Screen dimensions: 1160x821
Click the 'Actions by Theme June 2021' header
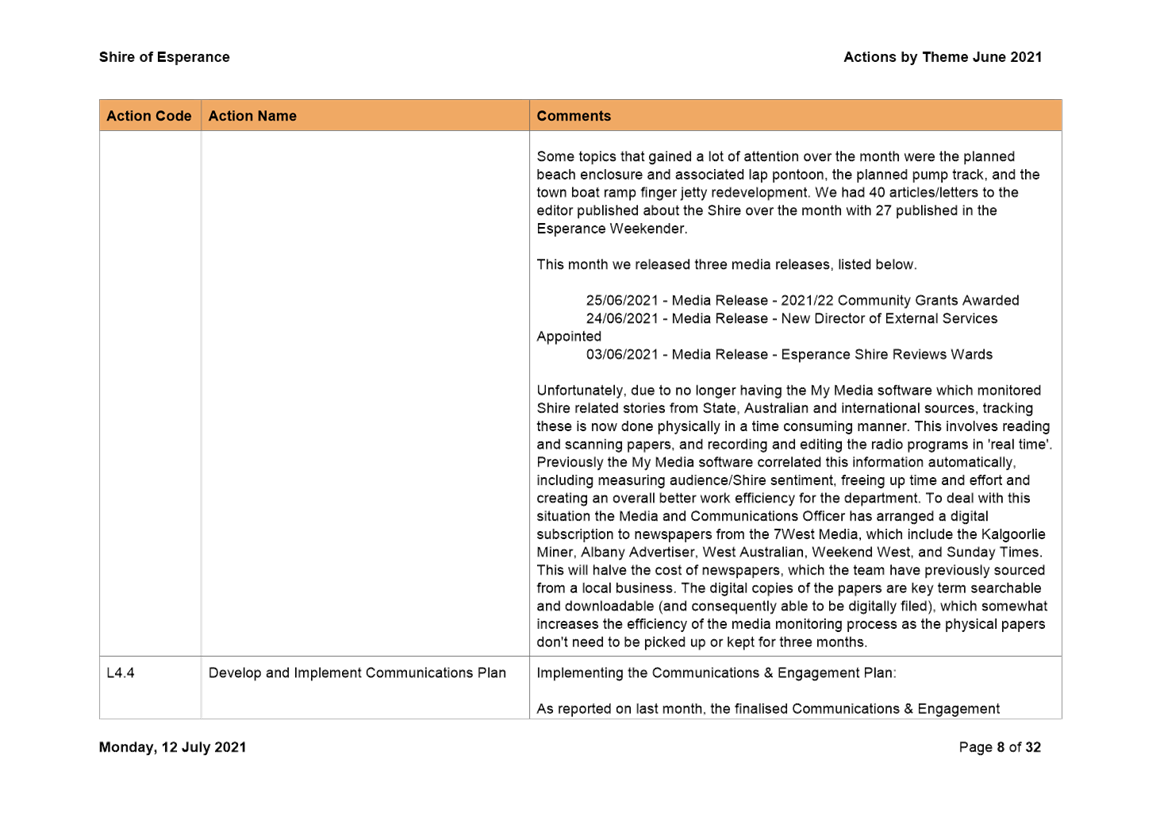(942, 57)
